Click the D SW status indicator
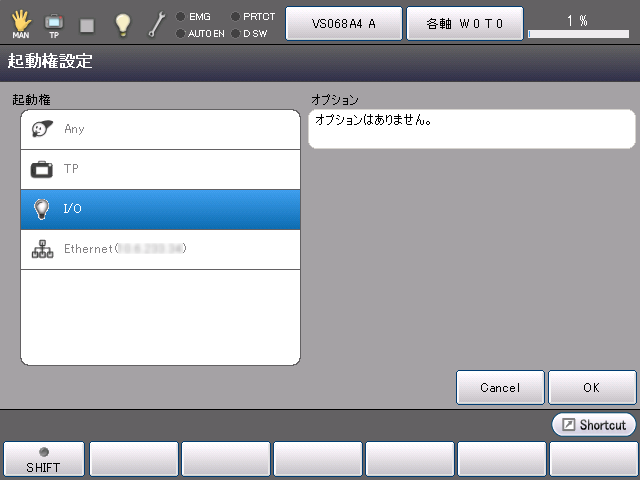 pos(248,33)
